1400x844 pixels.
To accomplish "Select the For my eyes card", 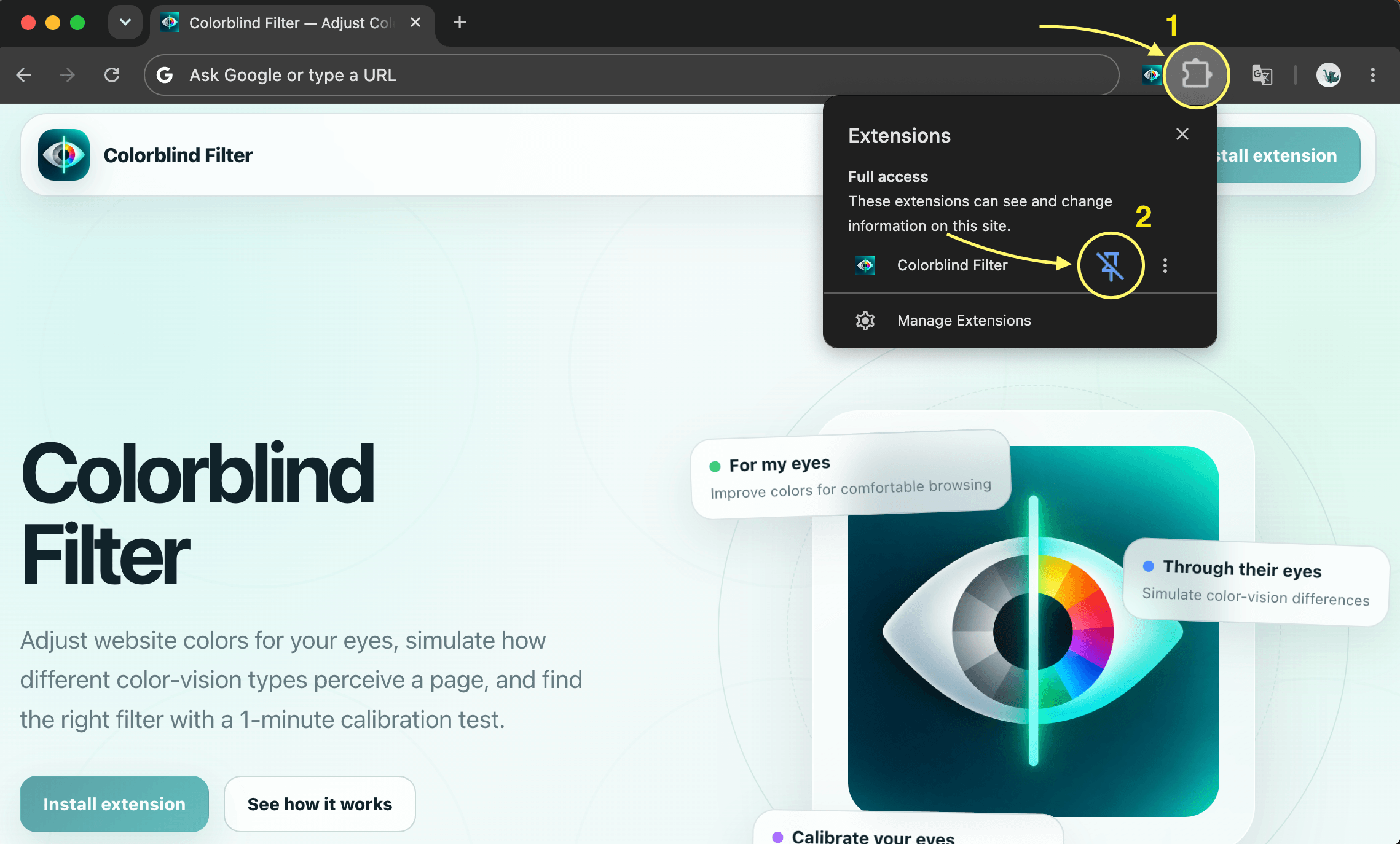I will click(x=851, y=474).
